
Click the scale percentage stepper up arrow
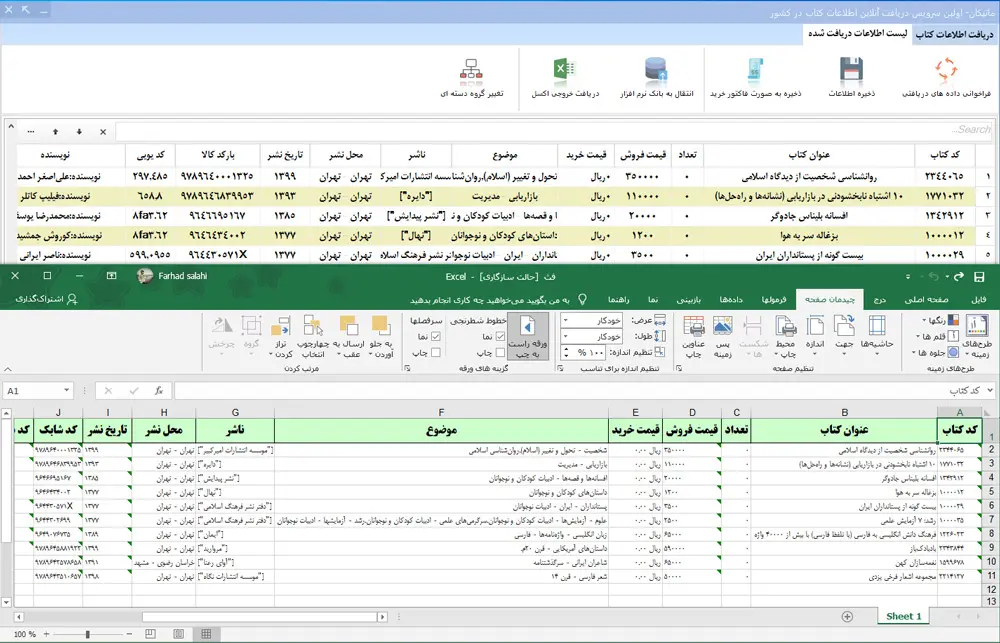point(566,349)
